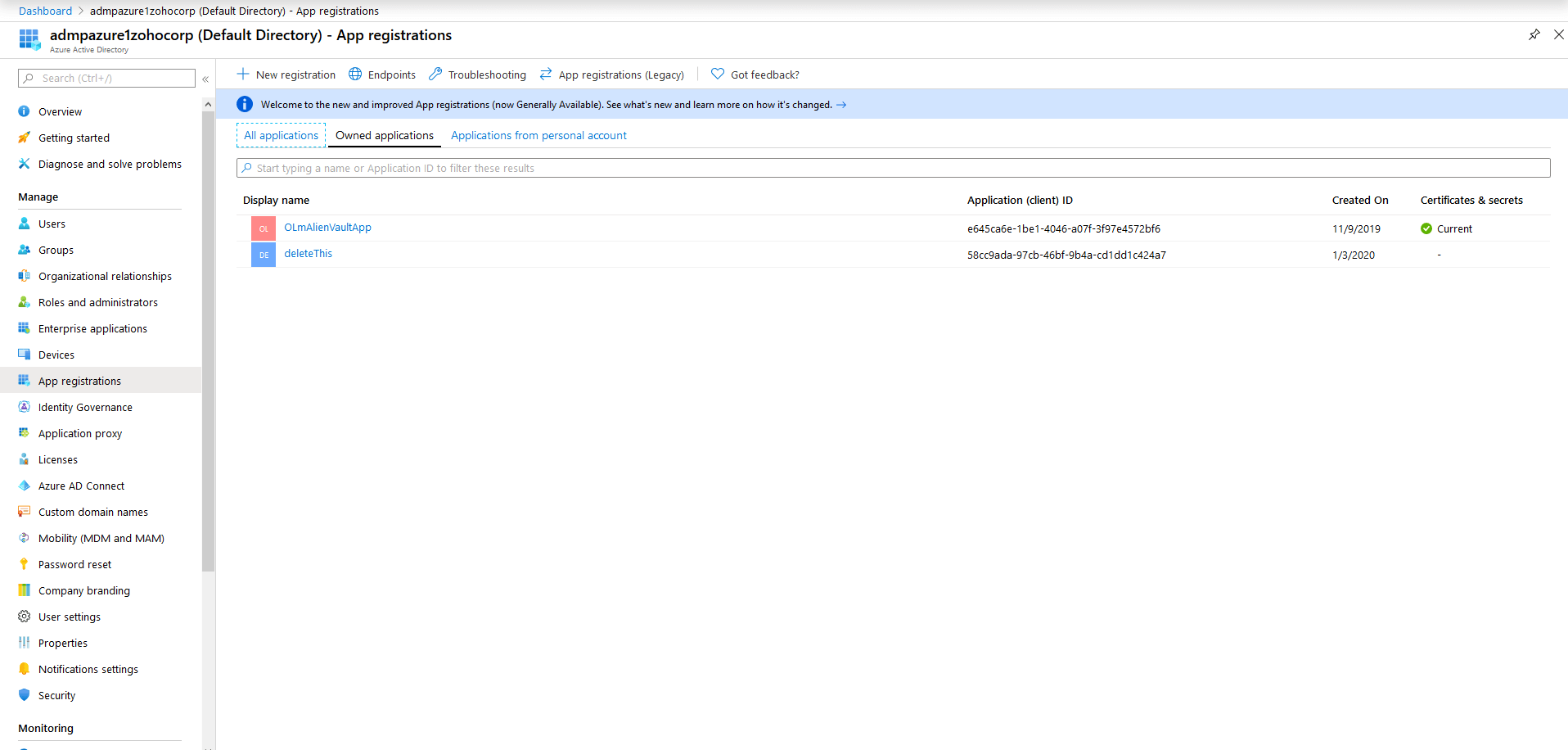Click Application (client) ID column header
This screenshot has height=750, width=1568.
[x=1020, y=200]
